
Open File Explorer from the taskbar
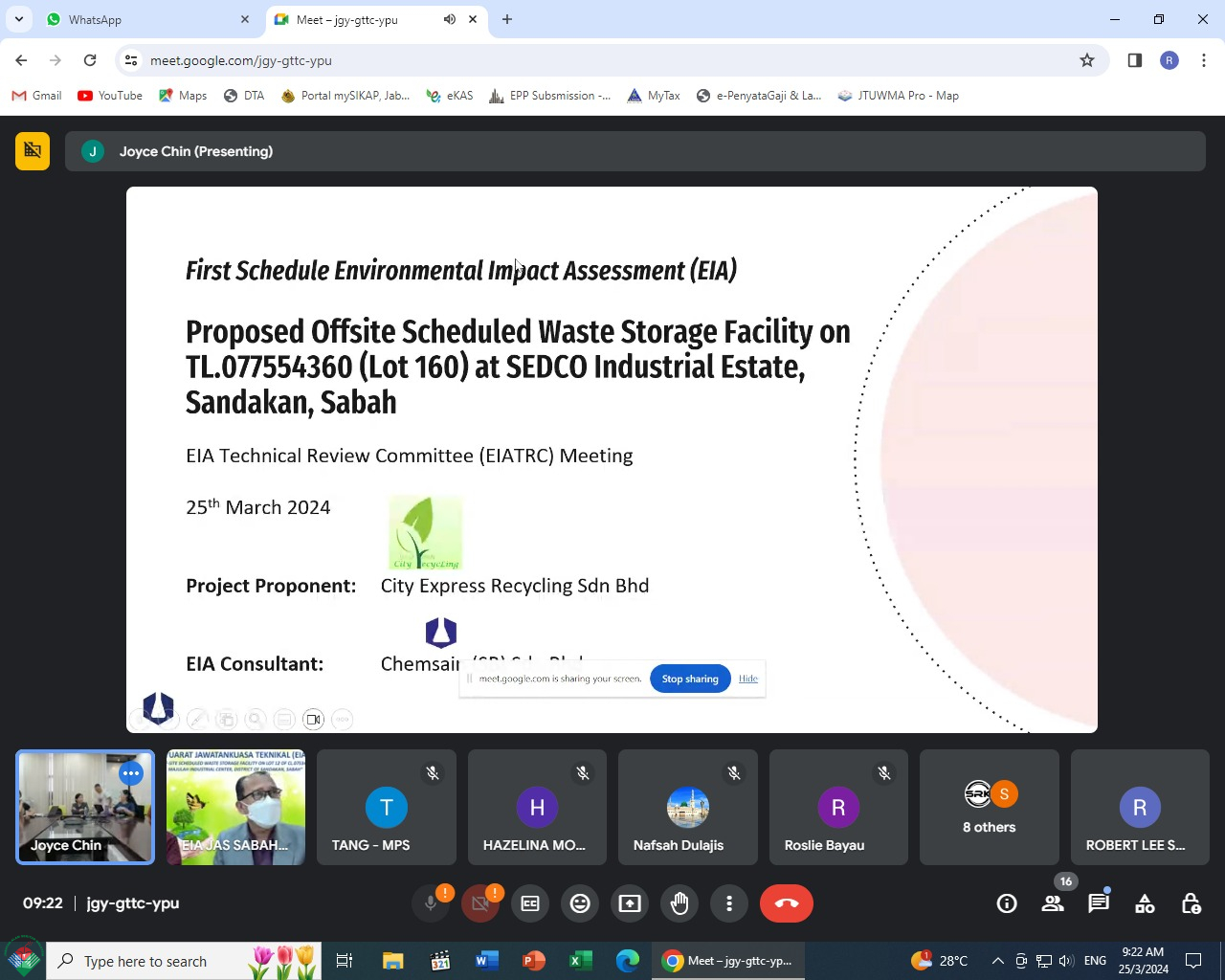(x=393, y=961)
